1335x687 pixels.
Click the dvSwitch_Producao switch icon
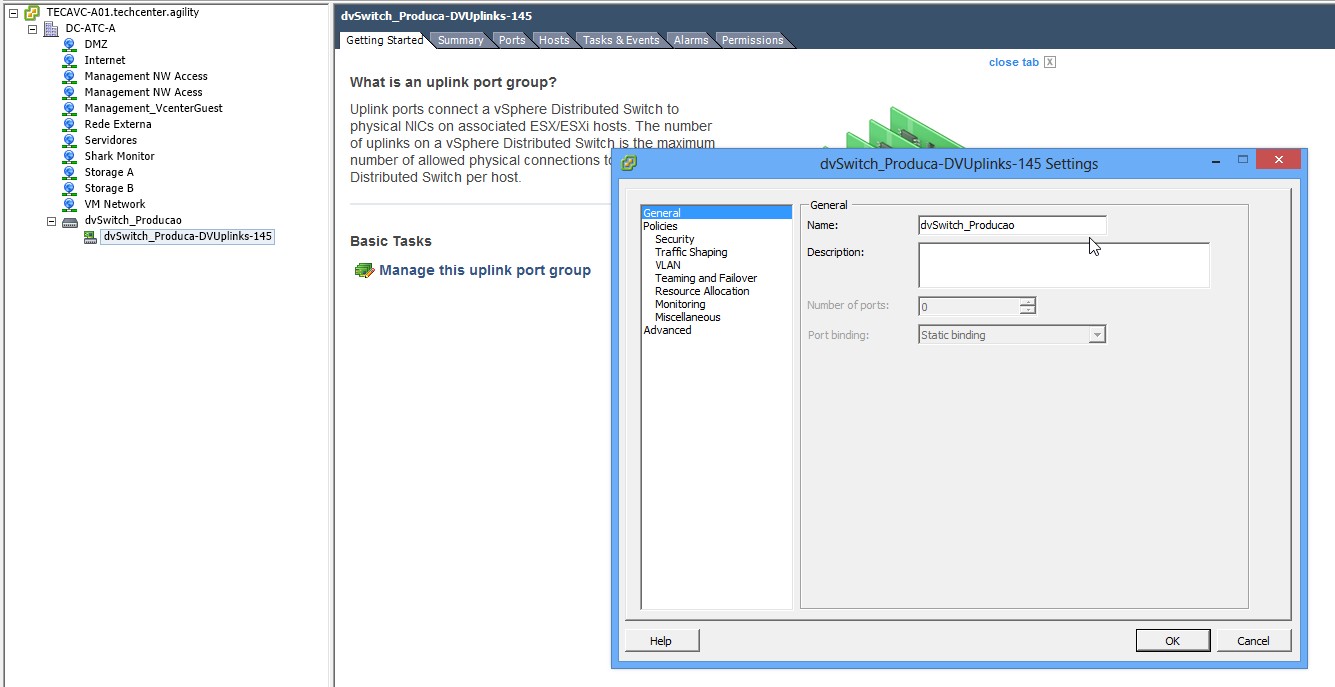click(x=69, y=220)
